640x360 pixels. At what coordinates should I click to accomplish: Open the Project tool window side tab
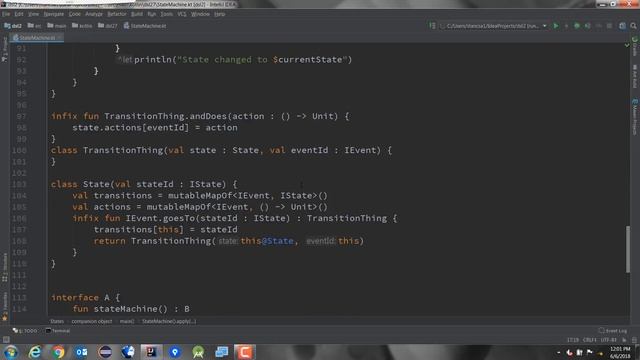(x=4, y=49)
